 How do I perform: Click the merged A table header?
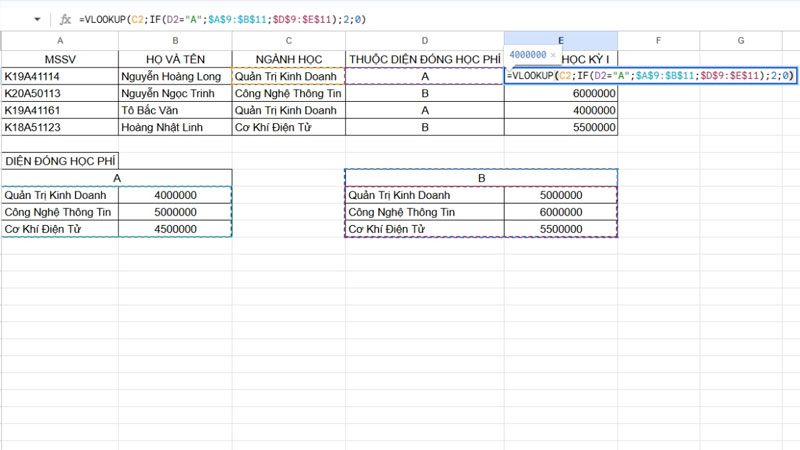117,178
